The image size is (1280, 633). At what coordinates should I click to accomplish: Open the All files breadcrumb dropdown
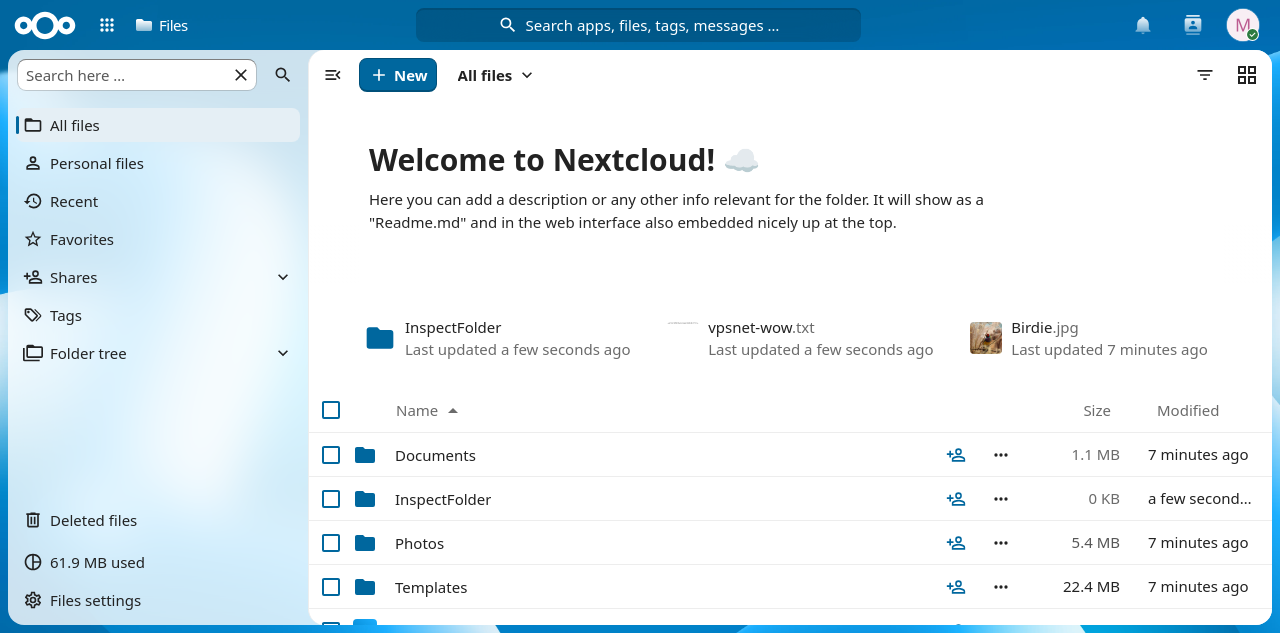pyautogui.click(x=495, y=75)
